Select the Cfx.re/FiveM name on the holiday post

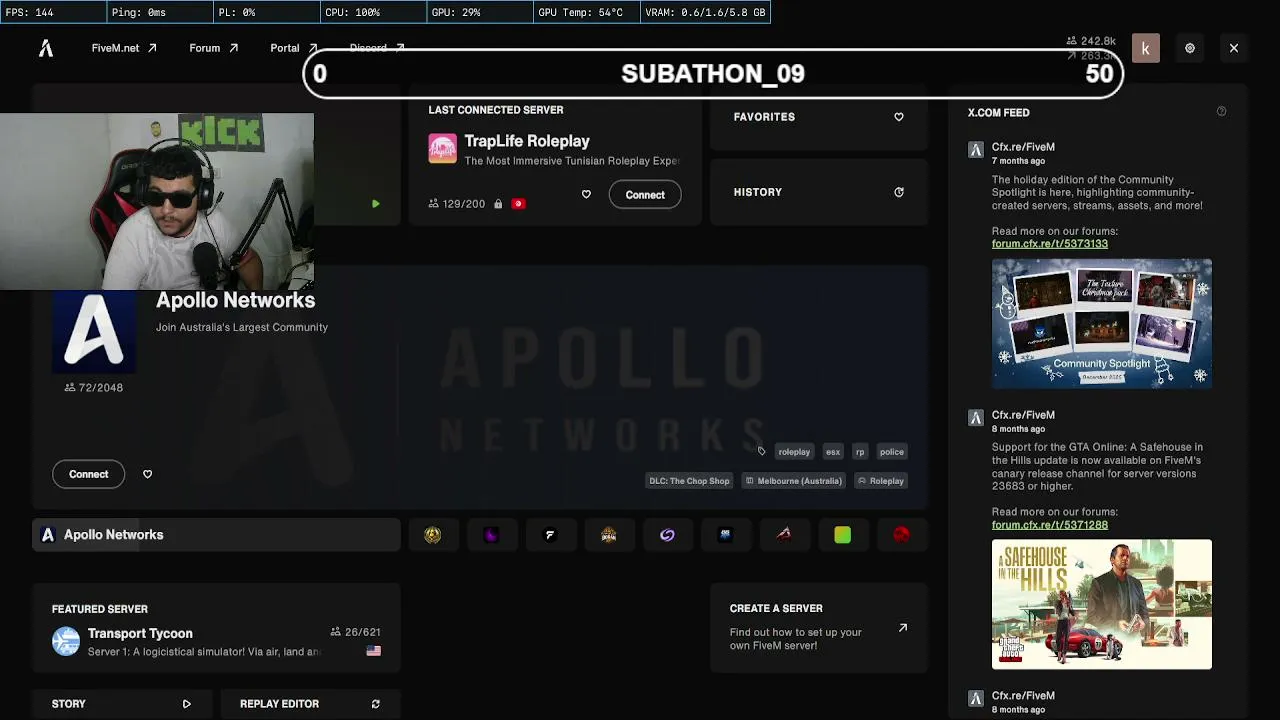[x=1023, y=147]
